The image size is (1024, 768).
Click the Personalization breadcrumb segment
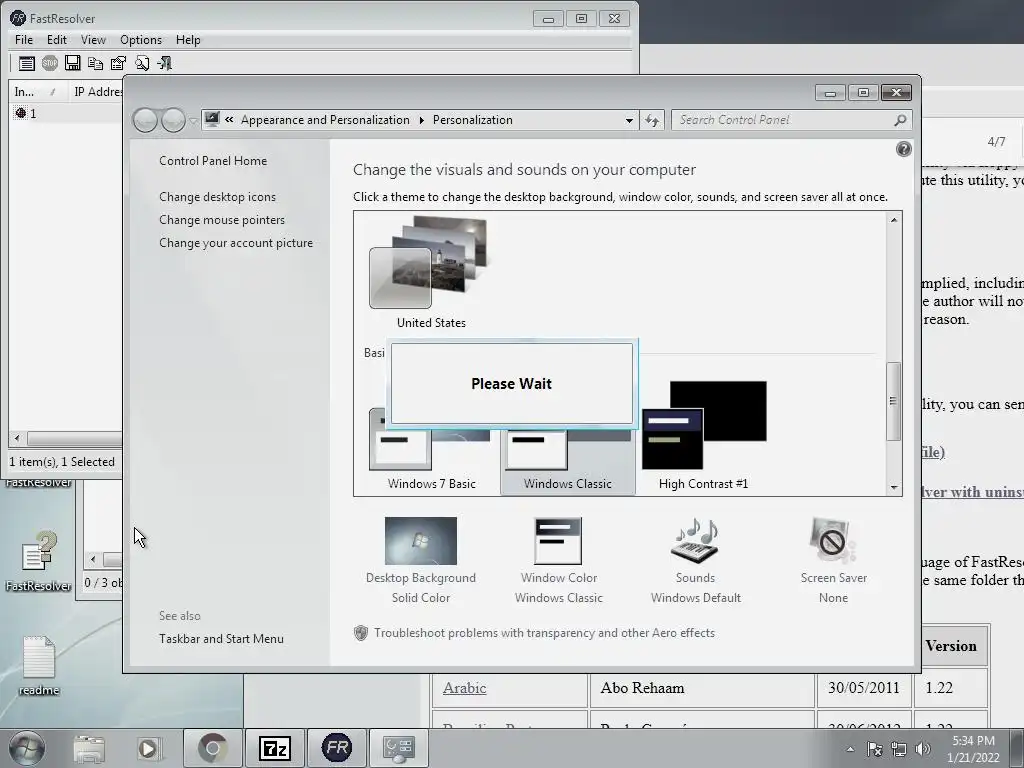point(472,120)
